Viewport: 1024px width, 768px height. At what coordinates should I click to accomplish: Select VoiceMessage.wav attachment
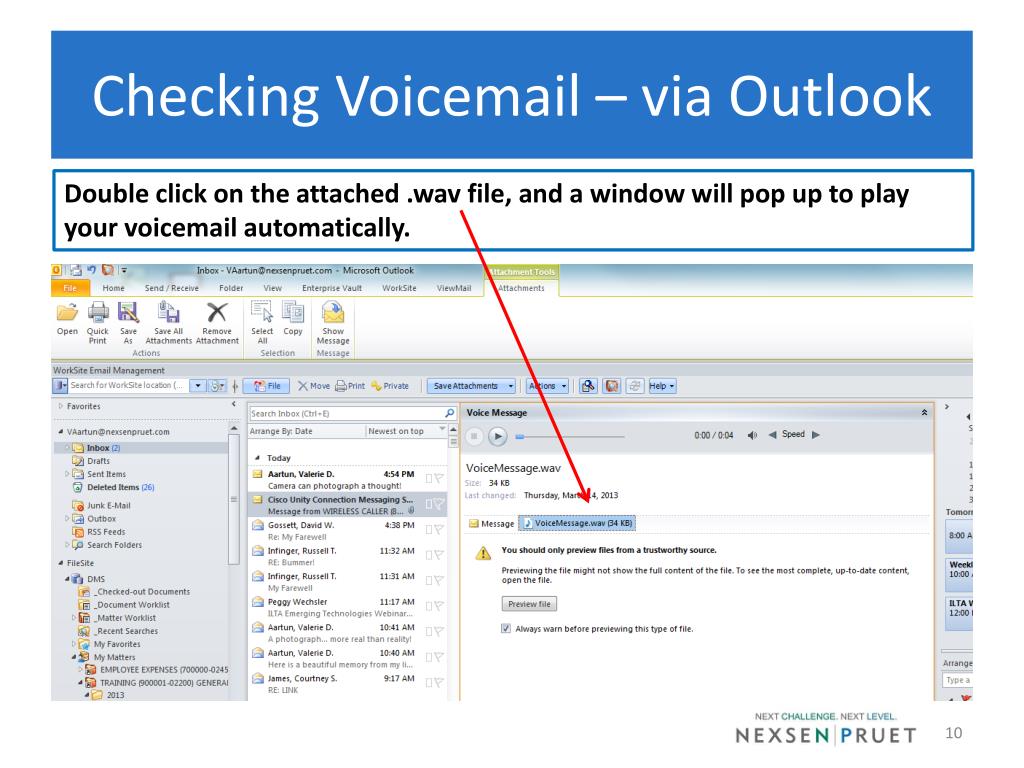coord(577,523)
